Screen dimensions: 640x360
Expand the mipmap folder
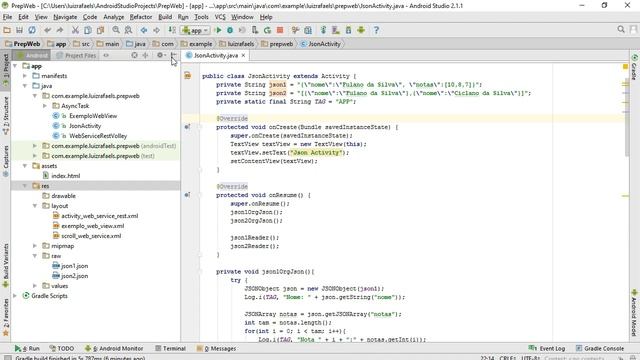[35, 246]
